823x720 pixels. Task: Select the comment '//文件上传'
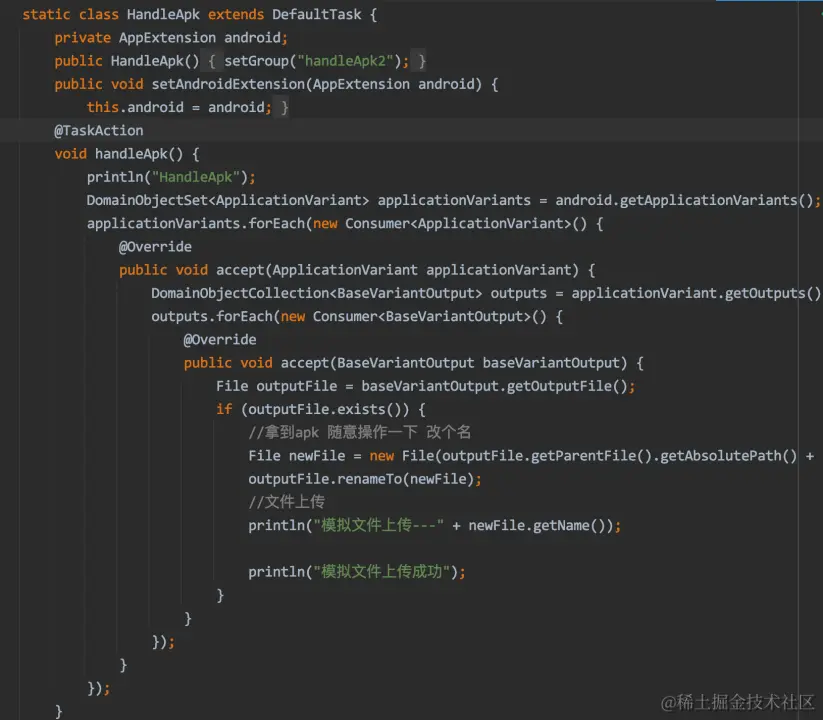tap(287, 502)
